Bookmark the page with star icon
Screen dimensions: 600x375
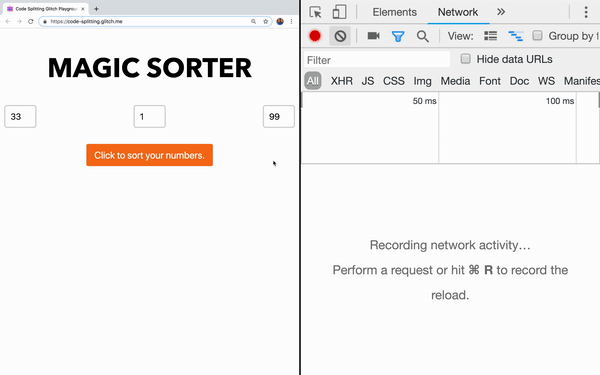coord(266,21)
